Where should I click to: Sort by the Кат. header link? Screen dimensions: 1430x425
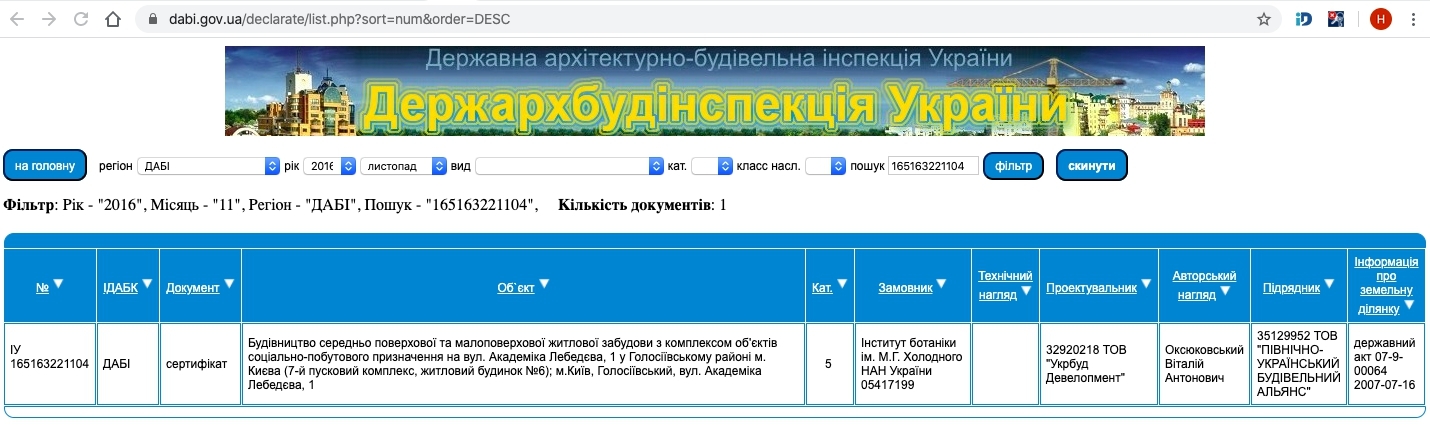pos(823,288)
